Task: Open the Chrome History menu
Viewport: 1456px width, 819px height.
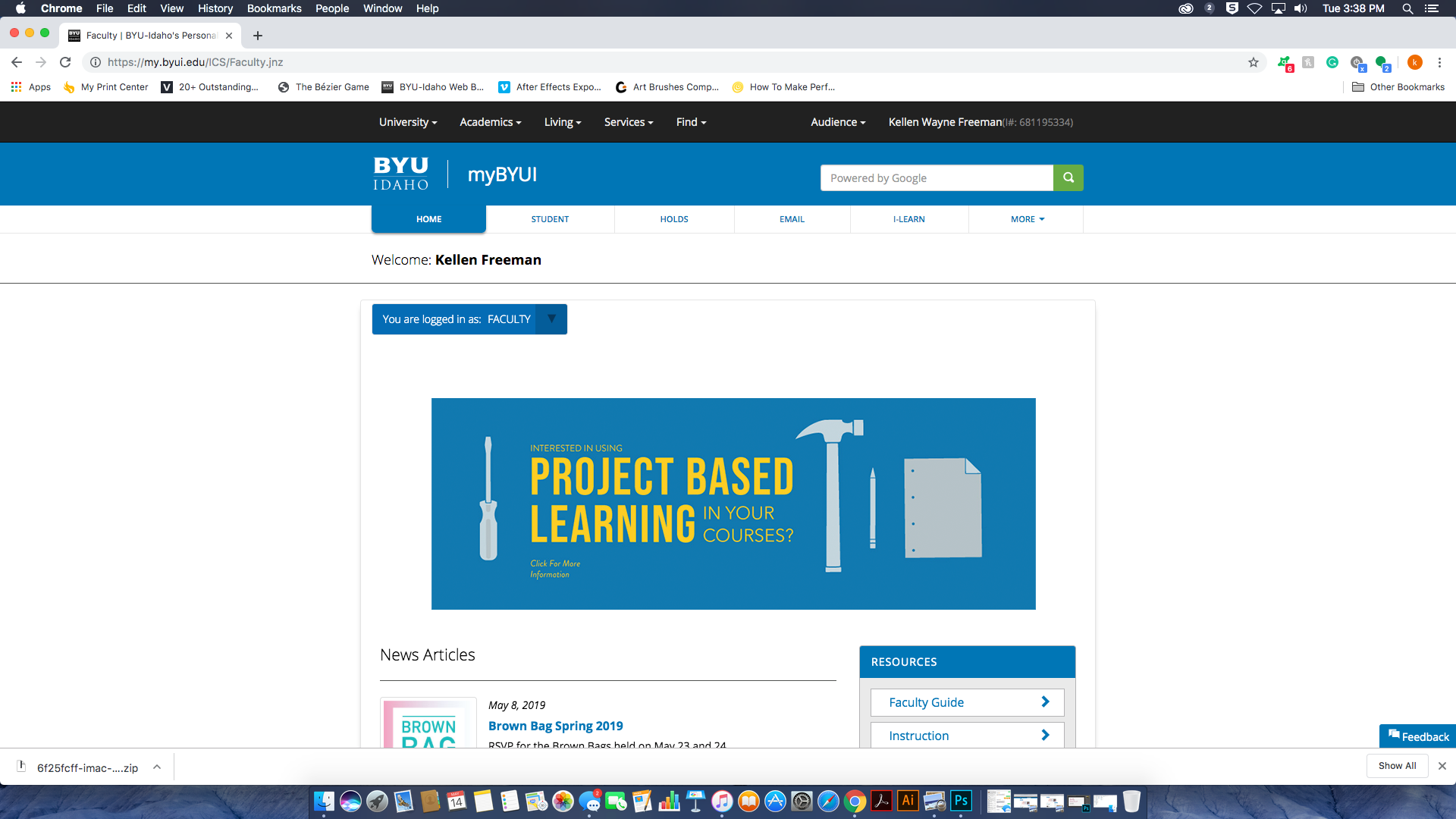Action: (x=215, y=8)
